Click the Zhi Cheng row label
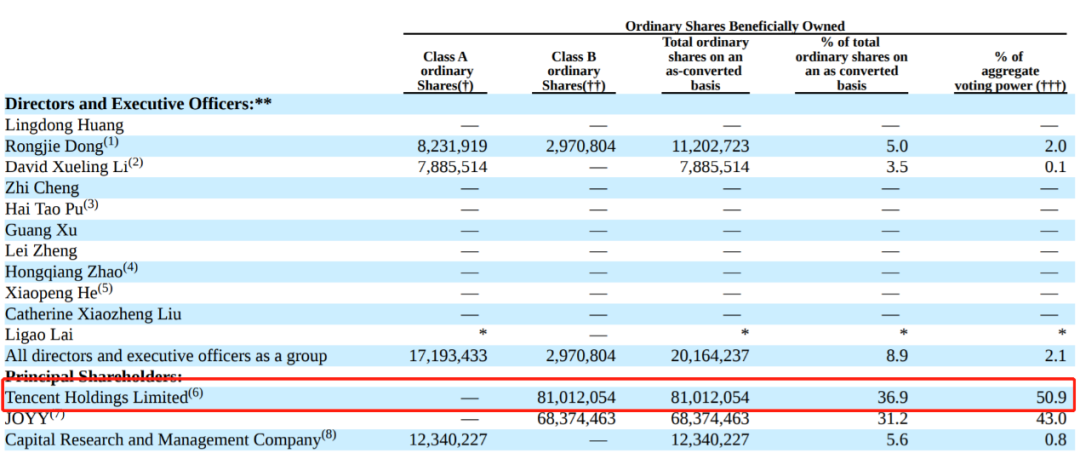This screenshot has width=1080, height=459. (x=42, y=188)
